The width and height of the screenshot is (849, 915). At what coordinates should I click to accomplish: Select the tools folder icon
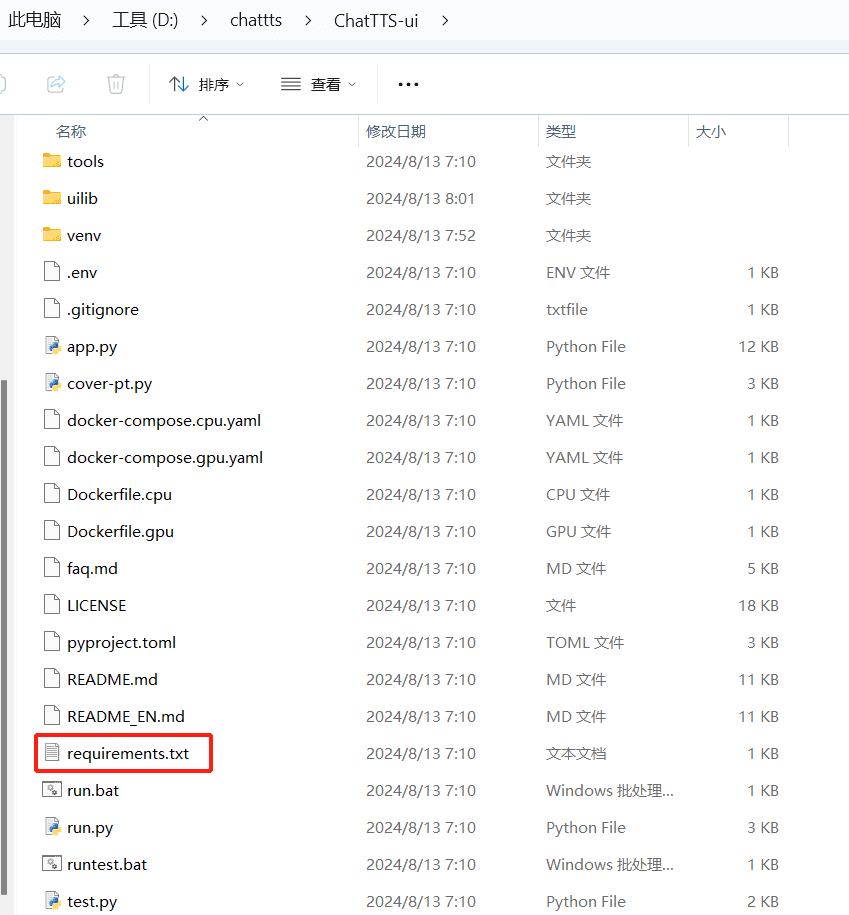pyautogui.click(x=52, y=160)
